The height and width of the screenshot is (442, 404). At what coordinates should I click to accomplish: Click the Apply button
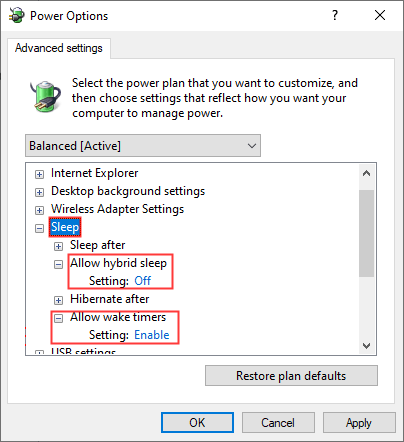(359, 423)
